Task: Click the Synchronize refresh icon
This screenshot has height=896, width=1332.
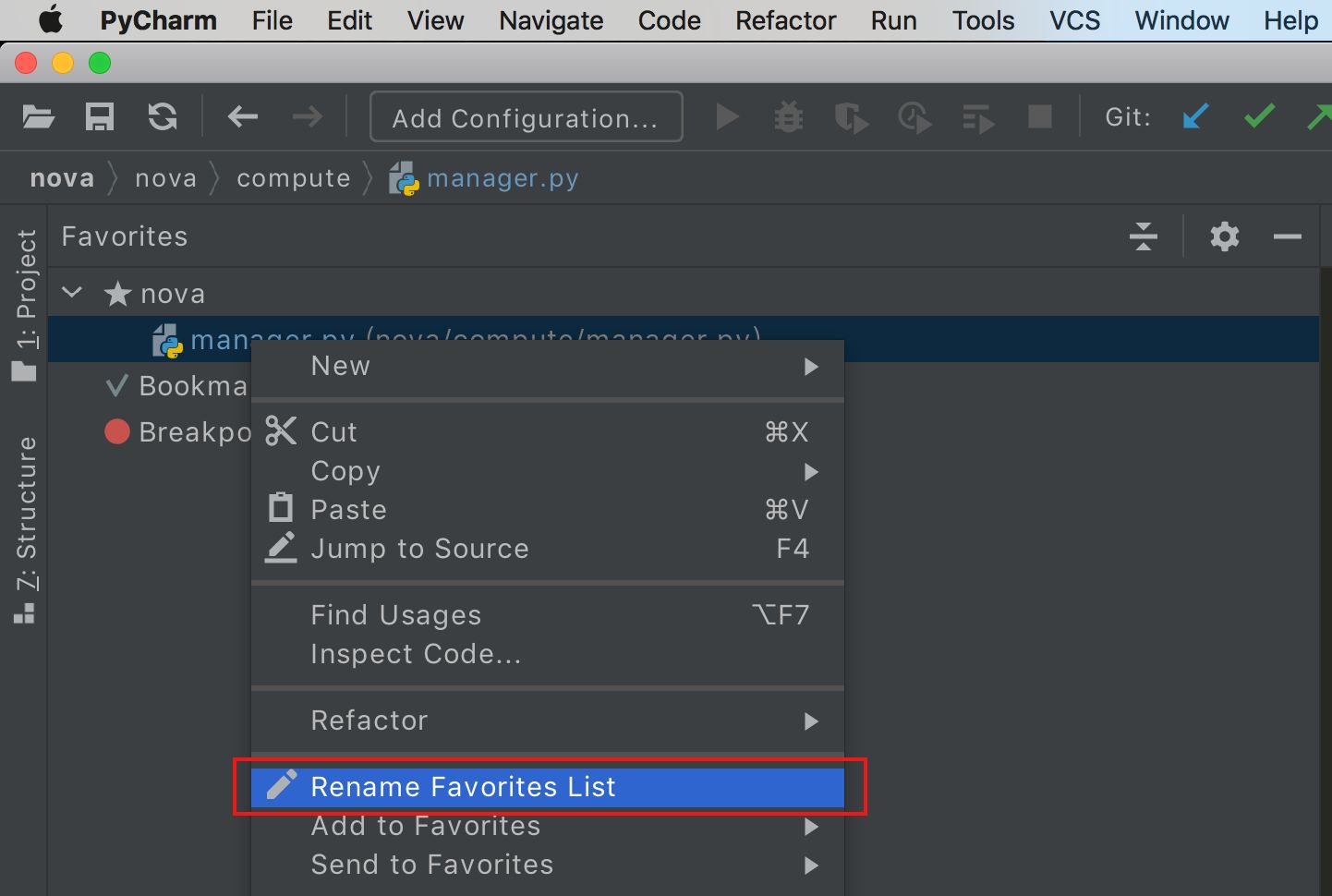Action: pyautogui.click(x=163, y=117)
